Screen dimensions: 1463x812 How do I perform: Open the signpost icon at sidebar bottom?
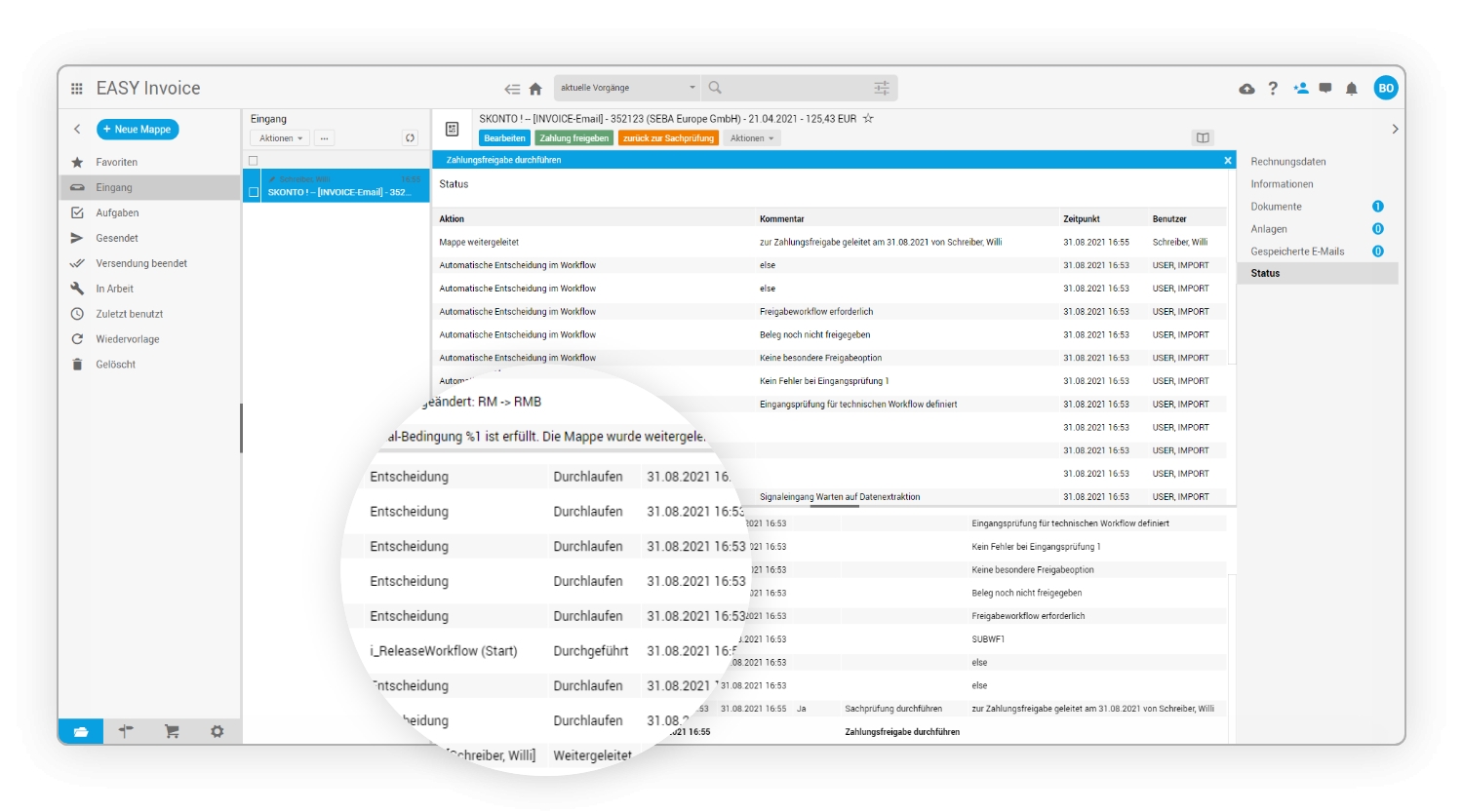point(126,731)
